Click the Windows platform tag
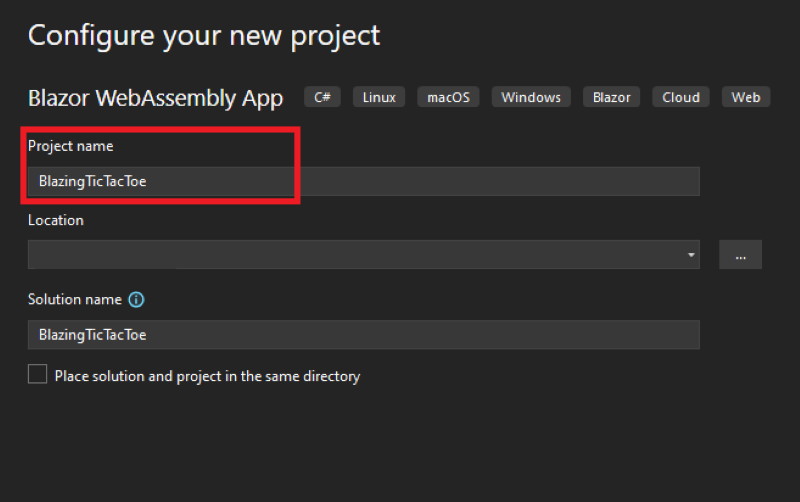The height and width of the screenshot is (502, 800). pyautogui.click(x=530, y=97)
